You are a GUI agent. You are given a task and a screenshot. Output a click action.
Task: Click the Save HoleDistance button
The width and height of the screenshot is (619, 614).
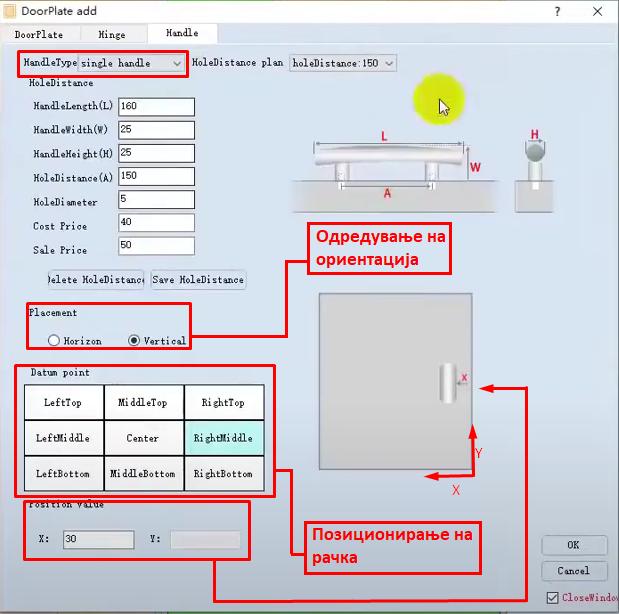pos(198,280)
